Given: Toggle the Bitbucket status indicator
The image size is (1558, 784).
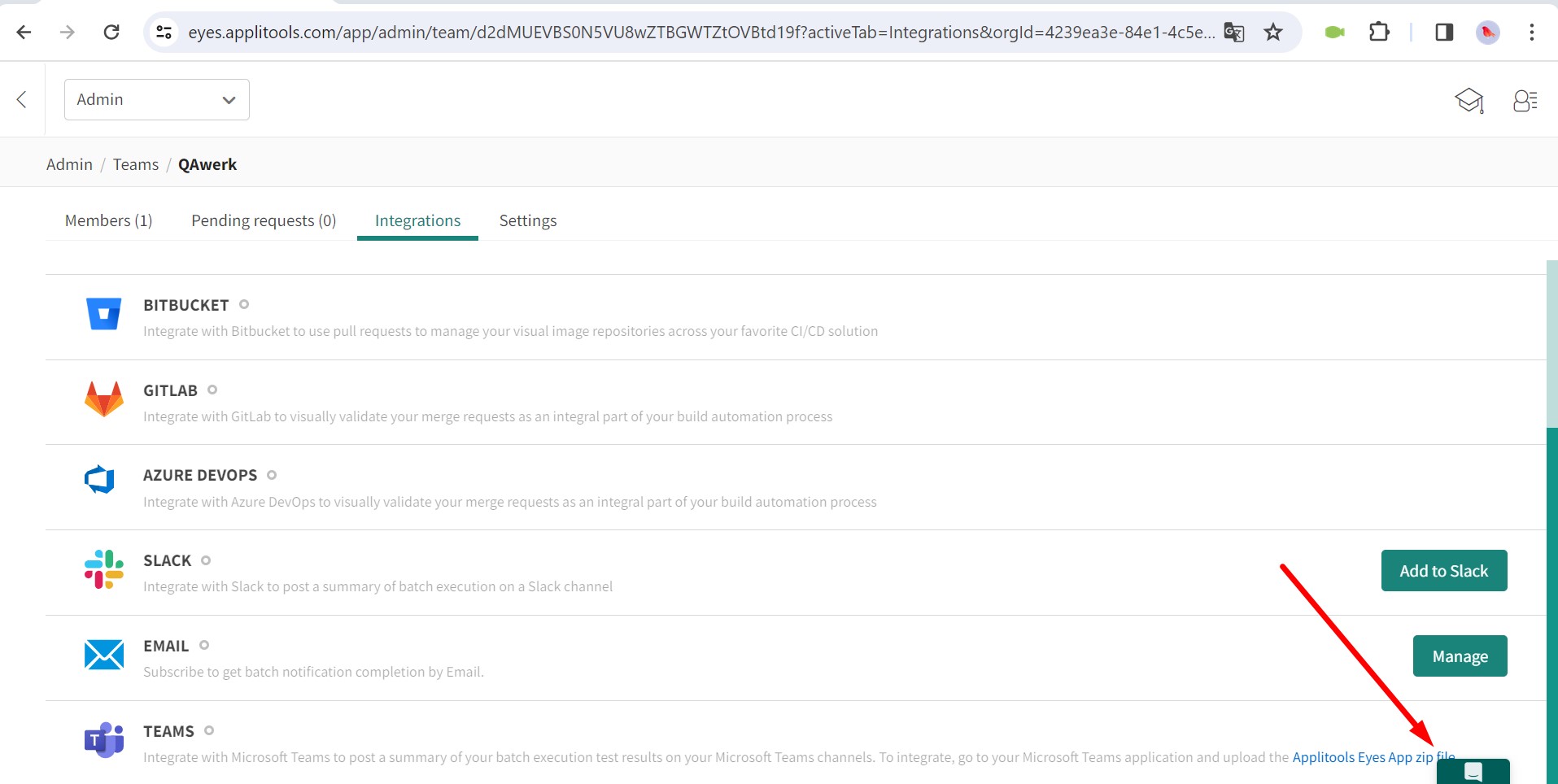Looking at the screenshot, I should pos(244,304).
